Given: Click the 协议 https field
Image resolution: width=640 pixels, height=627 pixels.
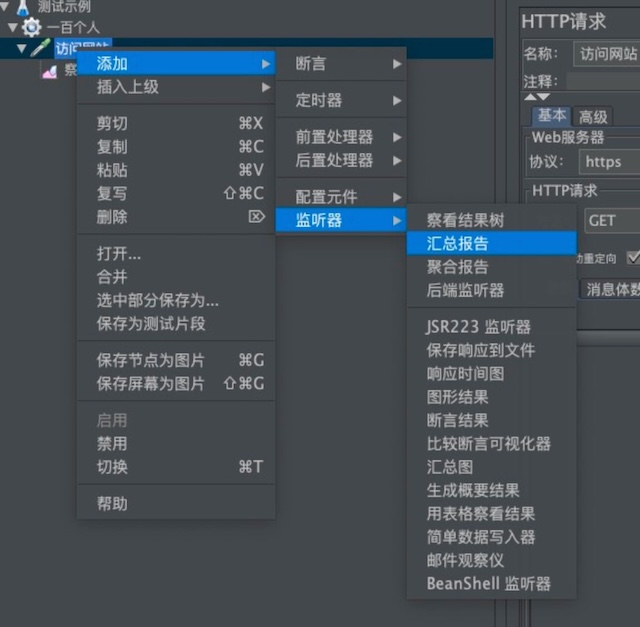Looking at the screenshot, I should (609, 162).
